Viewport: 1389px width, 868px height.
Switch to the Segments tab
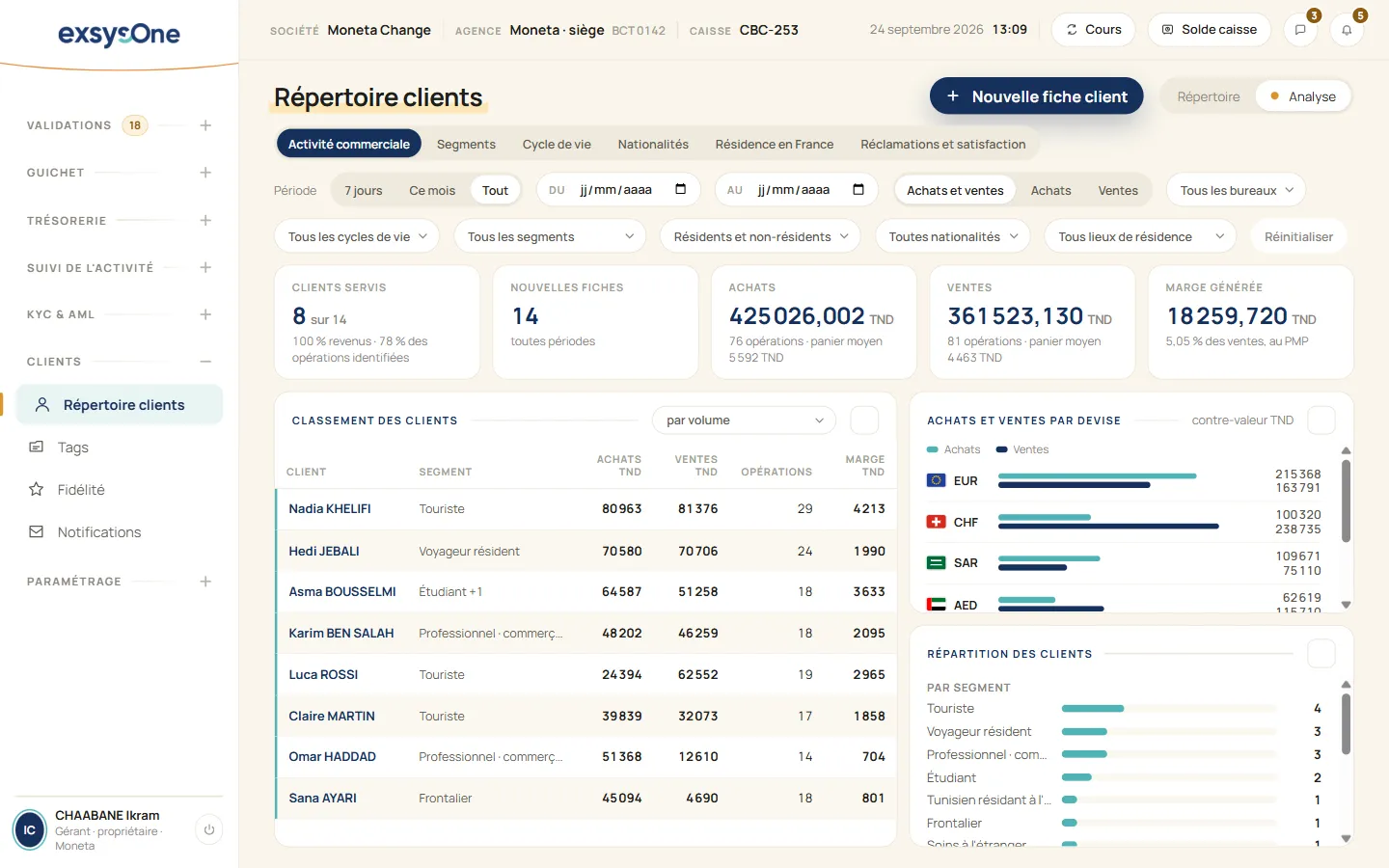coord(466,144)
